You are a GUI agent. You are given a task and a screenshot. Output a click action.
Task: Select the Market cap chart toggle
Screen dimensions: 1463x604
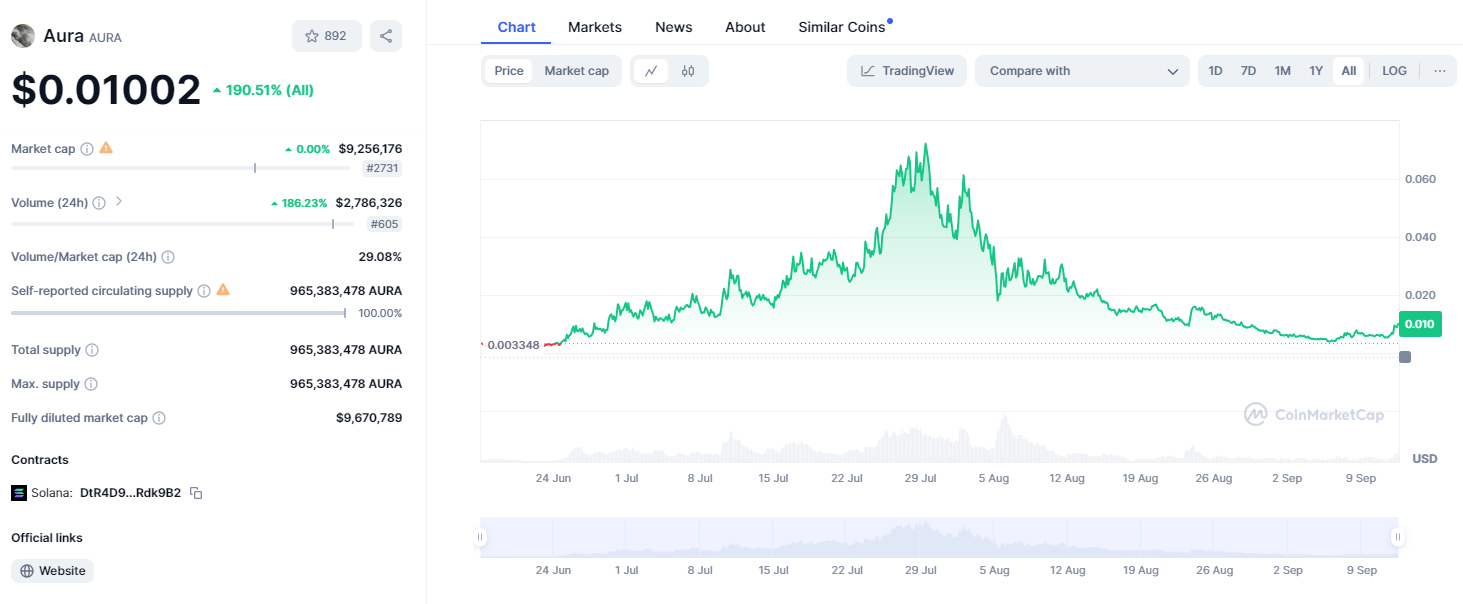coord(576,71)
